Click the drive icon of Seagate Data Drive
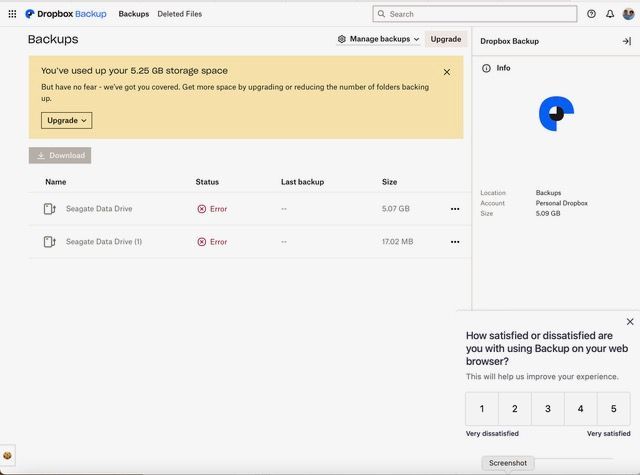 tap(49, 209)
